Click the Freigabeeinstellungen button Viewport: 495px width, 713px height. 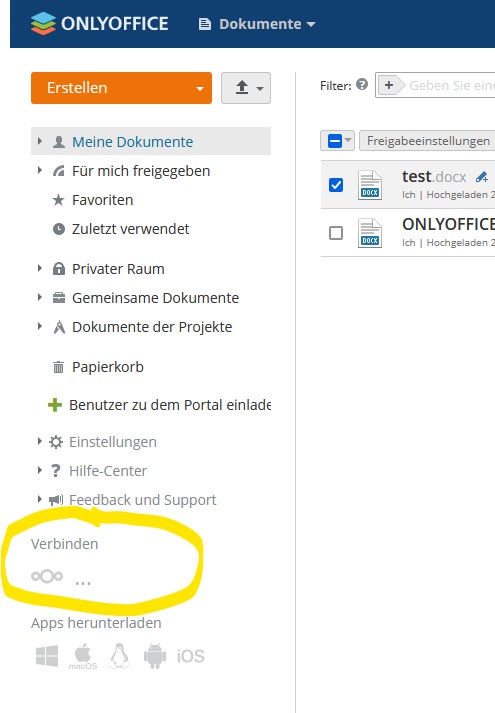[x=427, y=141]
